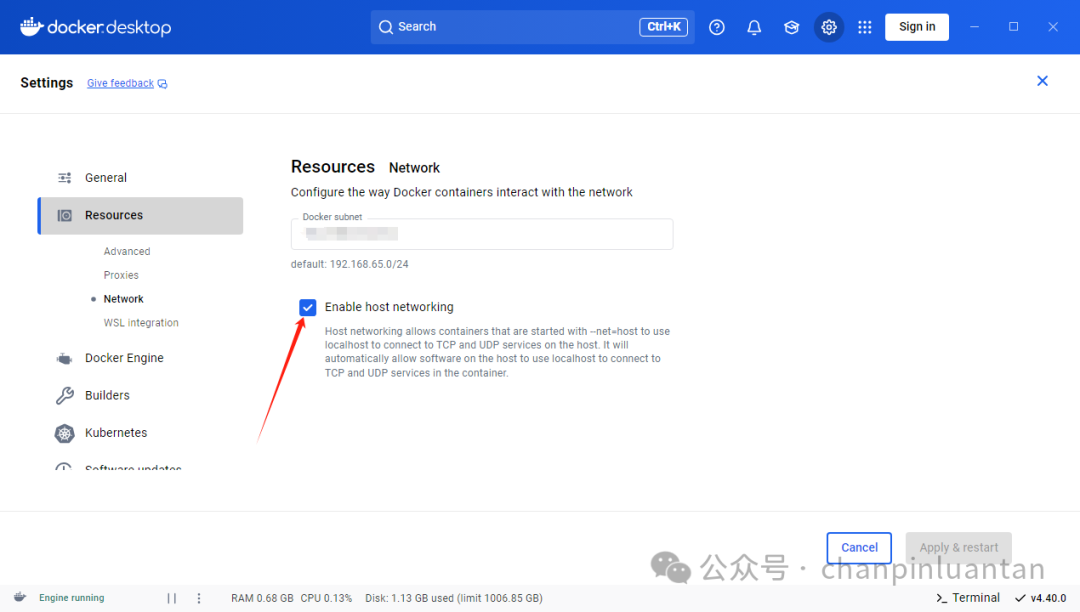Click the Docker subnet input field
The width and height of the screenshot is (1080, 612).
(481, 234)
